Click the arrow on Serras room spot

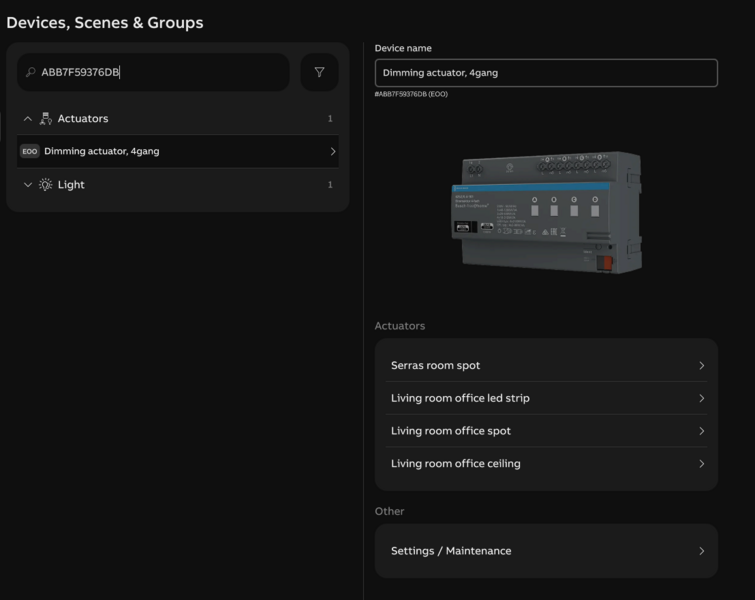click(701, 366)
